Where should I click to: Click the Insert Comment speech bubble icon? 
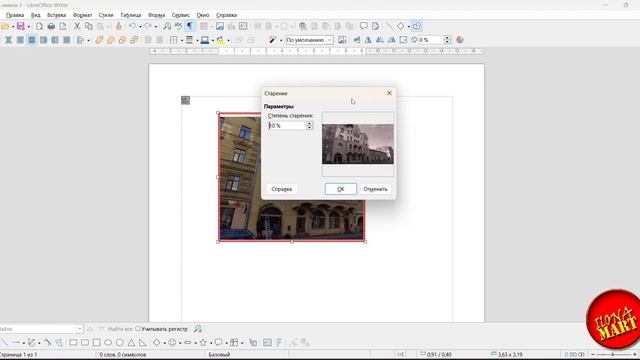363,27
